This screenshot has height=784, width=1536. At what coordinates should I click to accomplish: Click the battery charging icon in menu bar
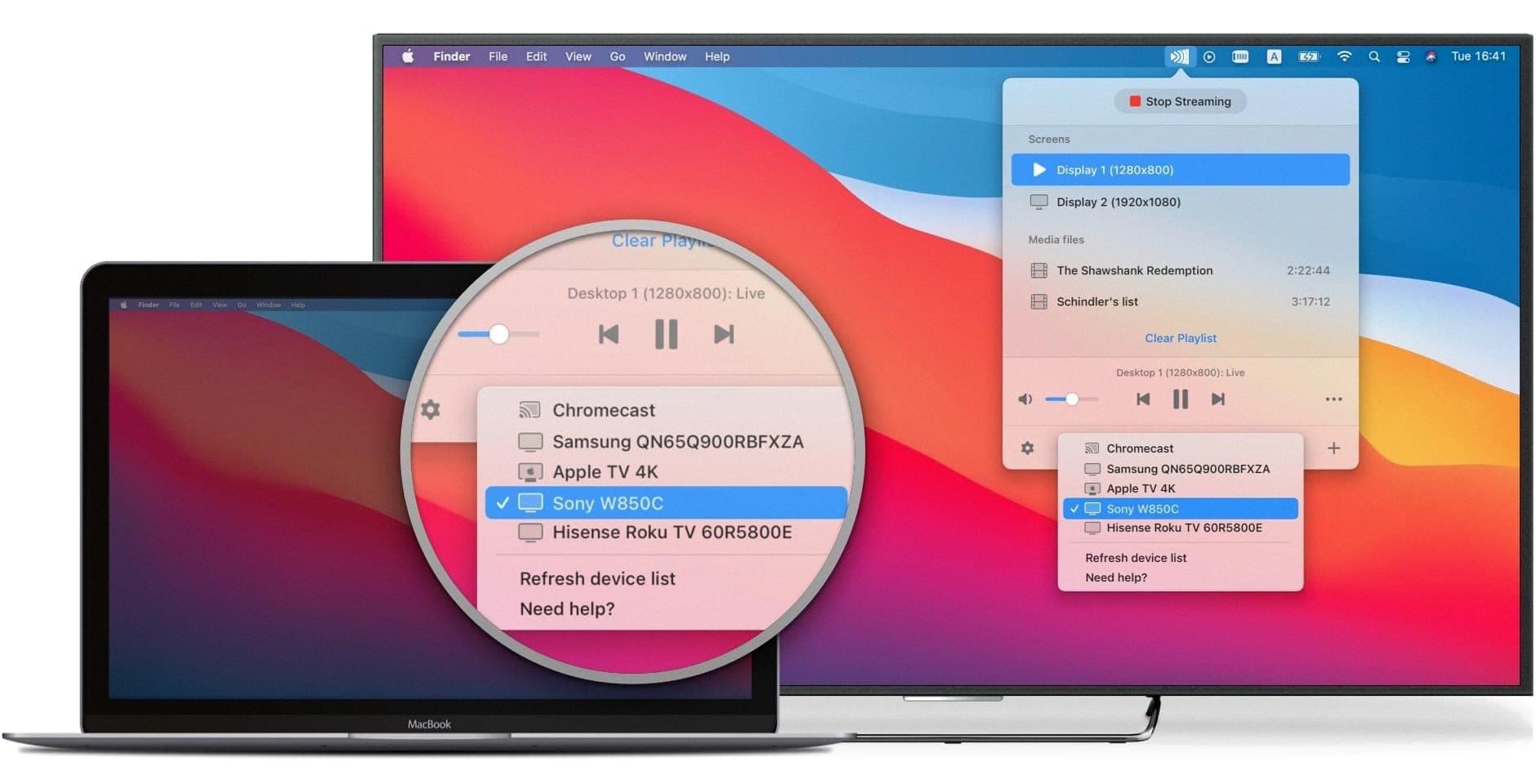1309,56
